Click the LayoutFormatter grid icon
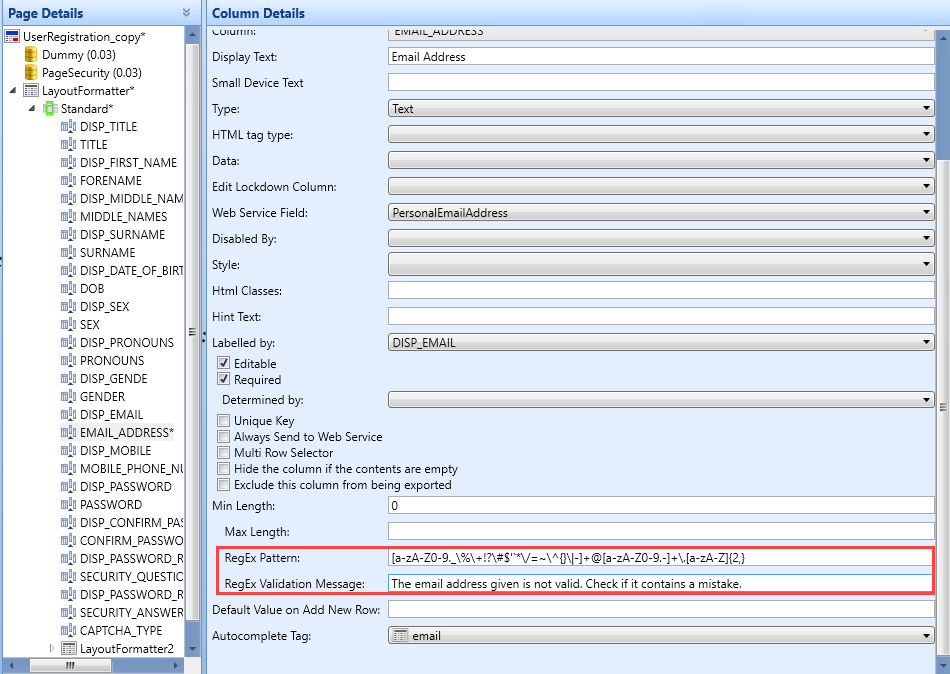 pyautogui.click(x=31, y=91)
